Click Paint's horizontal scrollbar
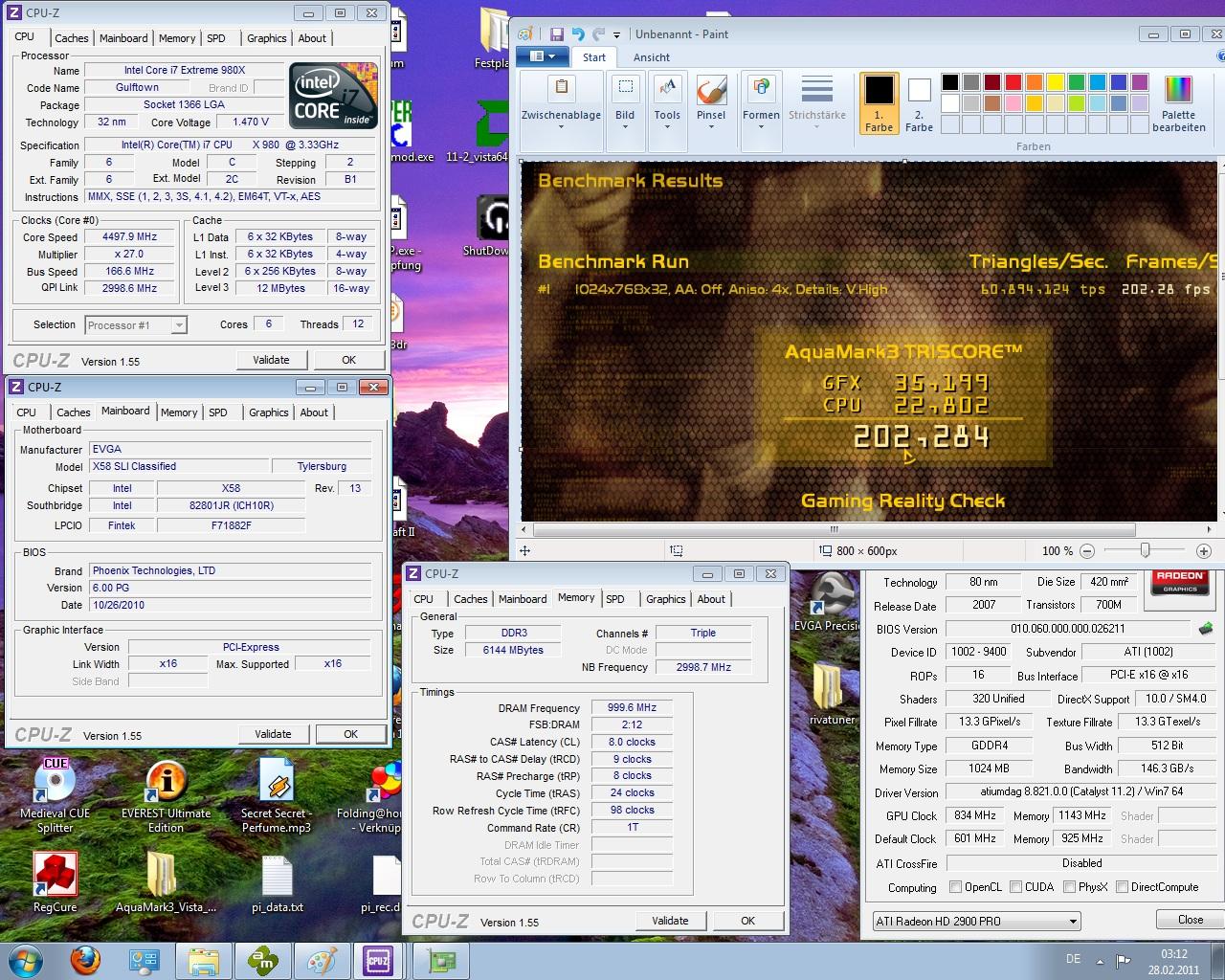The width and height of the screenshot is (1225, 980). pyautogui.click(x=834, y=529)
